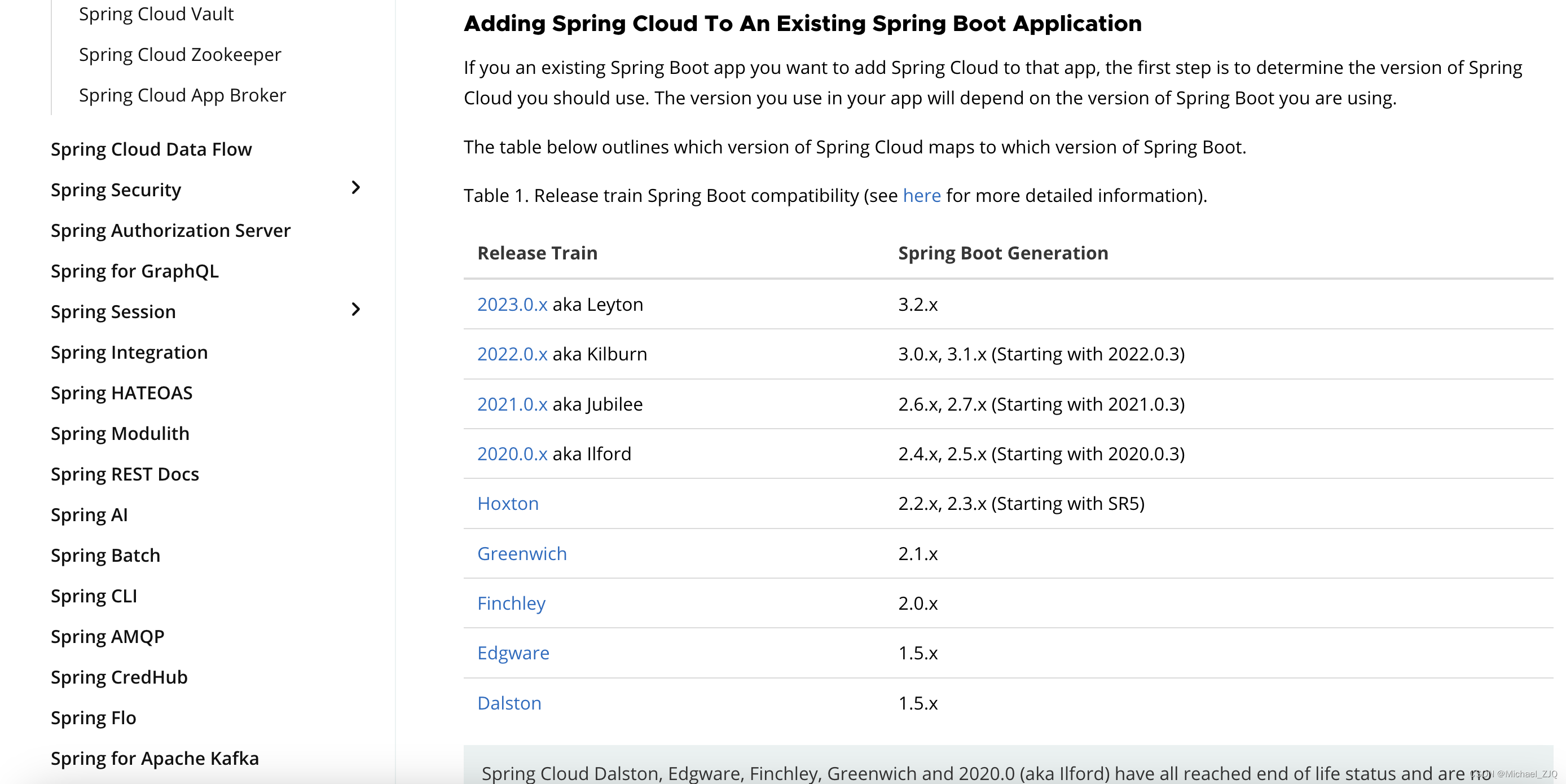
Task: Open the 2021.0.x release train link
Action: point(512,404)
